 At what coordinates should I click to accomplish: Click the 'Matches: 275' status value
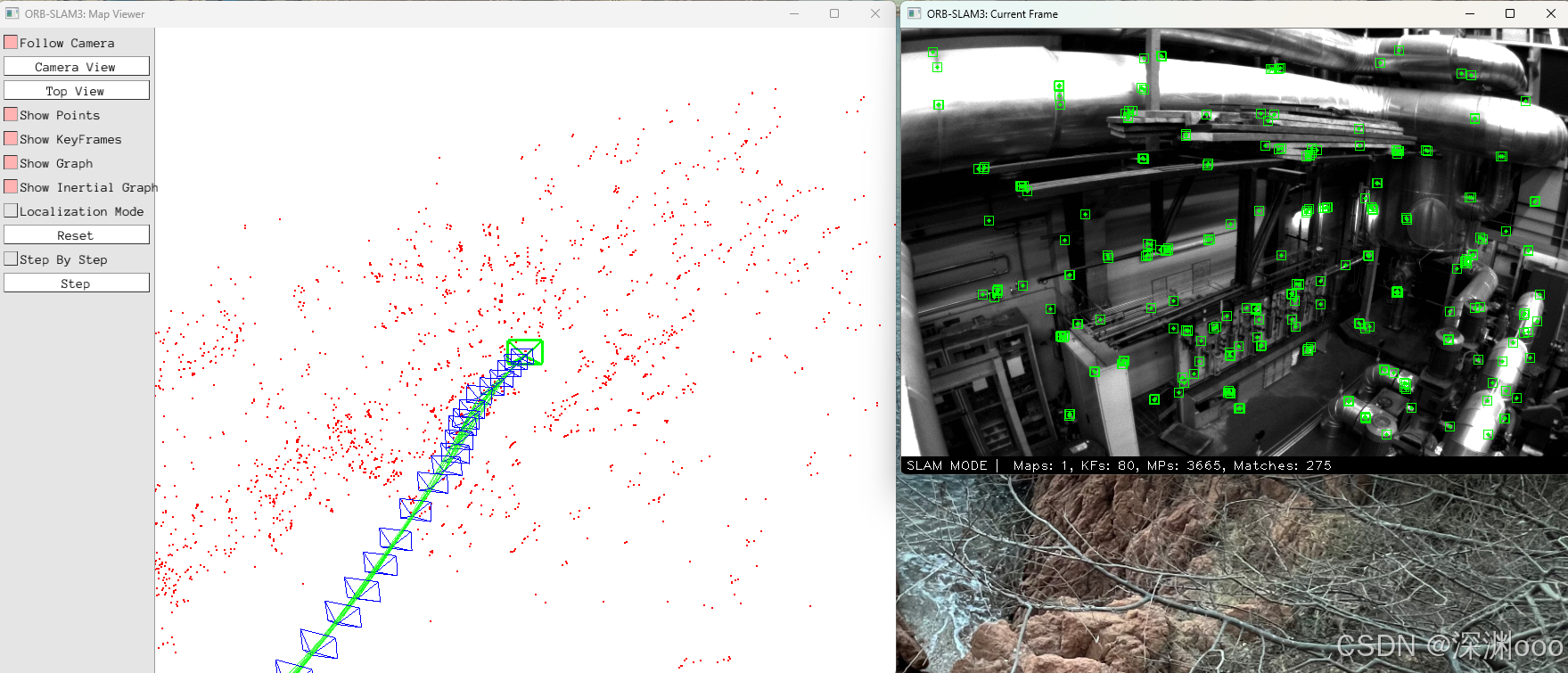point(1282,465)
